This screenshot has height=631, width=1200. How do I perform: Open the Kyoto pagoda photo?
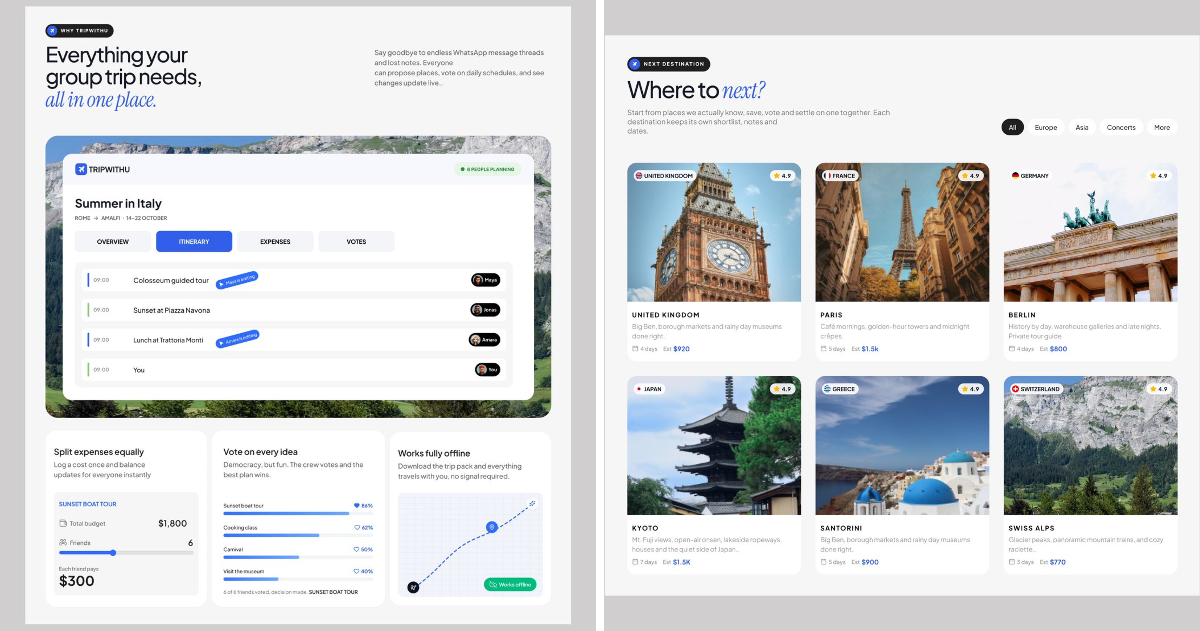click(x=714, y=445)
